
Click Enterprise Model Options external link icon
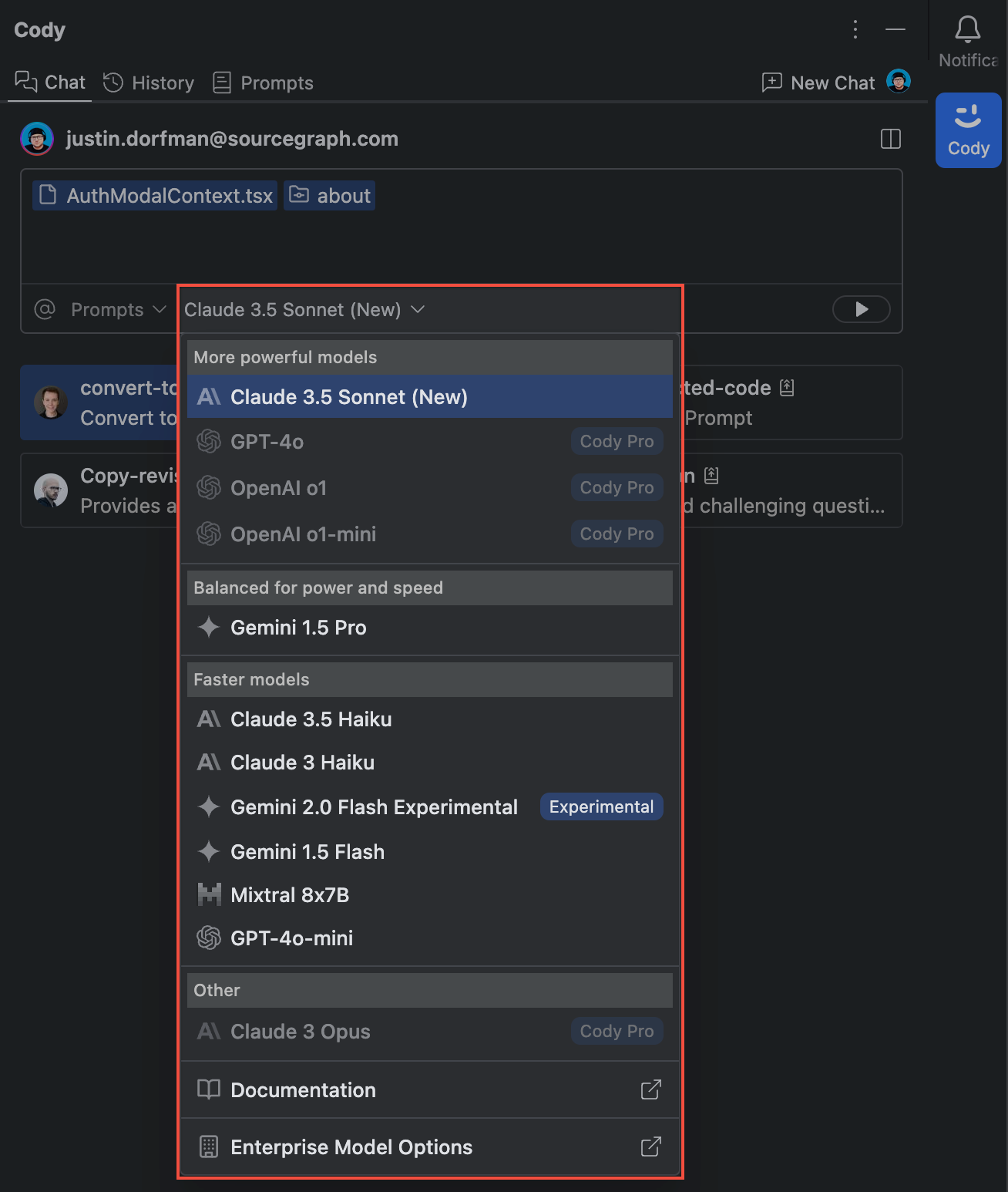coord(651,1147)
